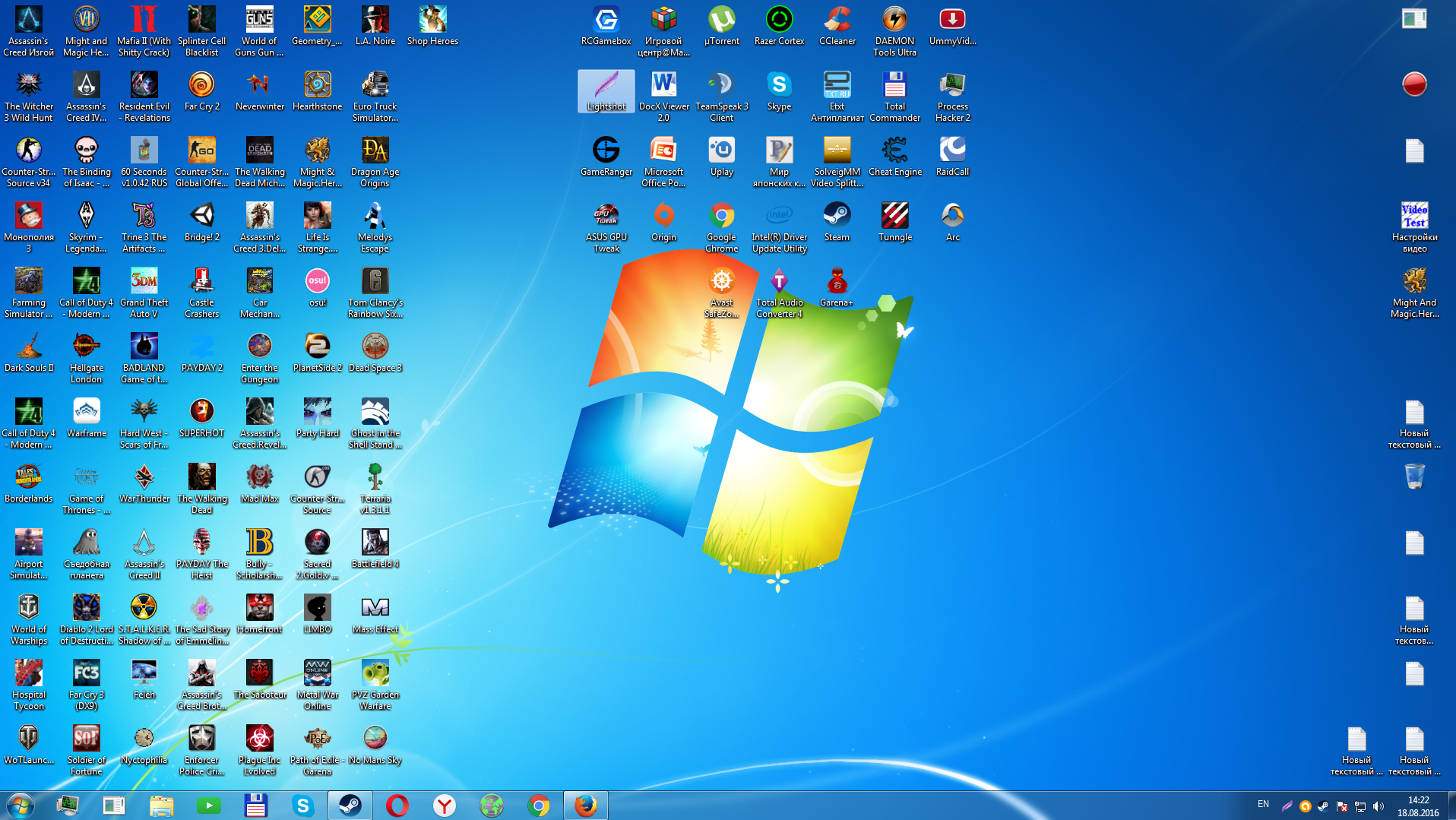Viewport: 1456px width, 820px height.
Task: Select the Cheat Engine icon
Action: (x=894, y=157)
